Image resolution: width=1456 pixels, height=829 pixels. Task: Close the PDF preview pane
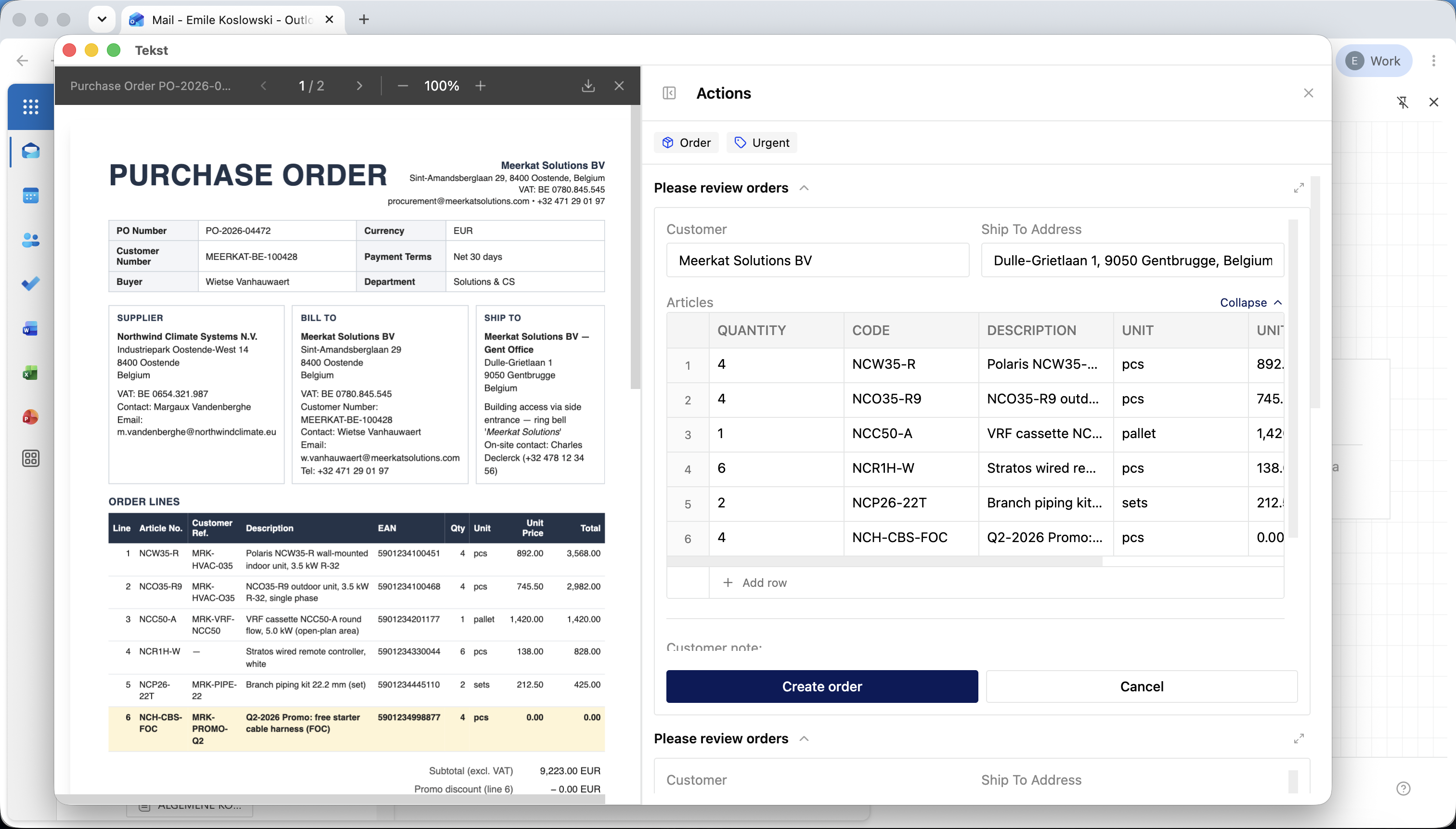[619, 86]
